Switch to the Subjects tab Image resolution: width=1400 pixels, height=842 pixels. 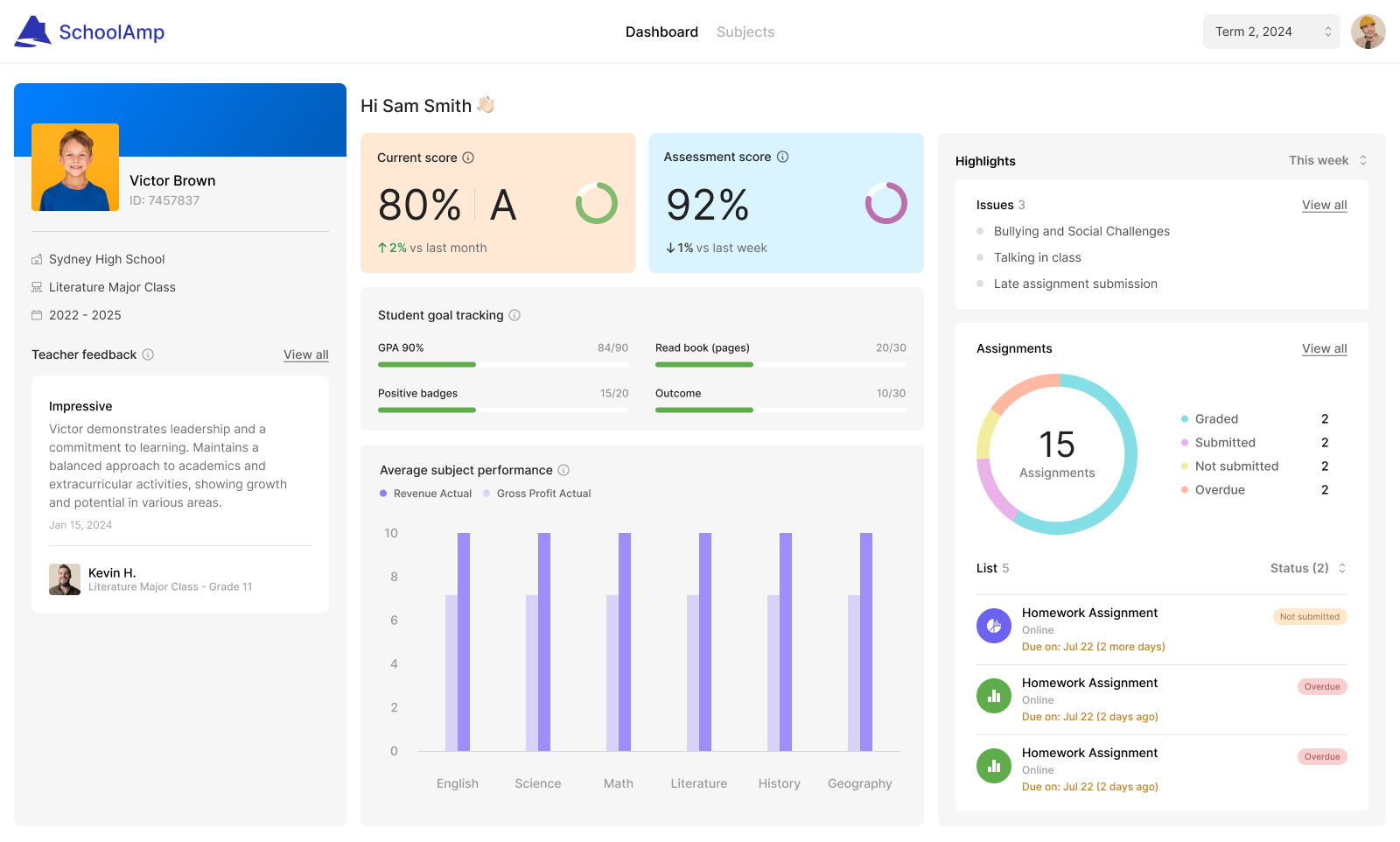click(745, 32)
